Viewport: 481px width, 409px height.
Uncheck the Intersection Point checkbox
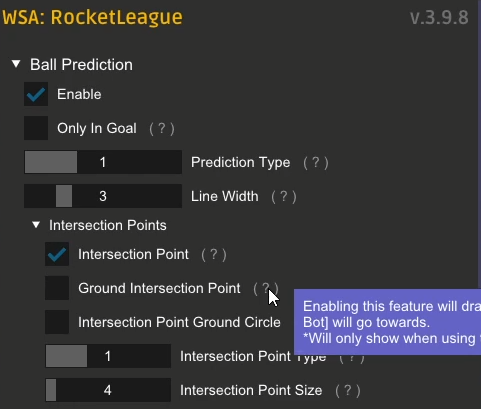[57, 254]
